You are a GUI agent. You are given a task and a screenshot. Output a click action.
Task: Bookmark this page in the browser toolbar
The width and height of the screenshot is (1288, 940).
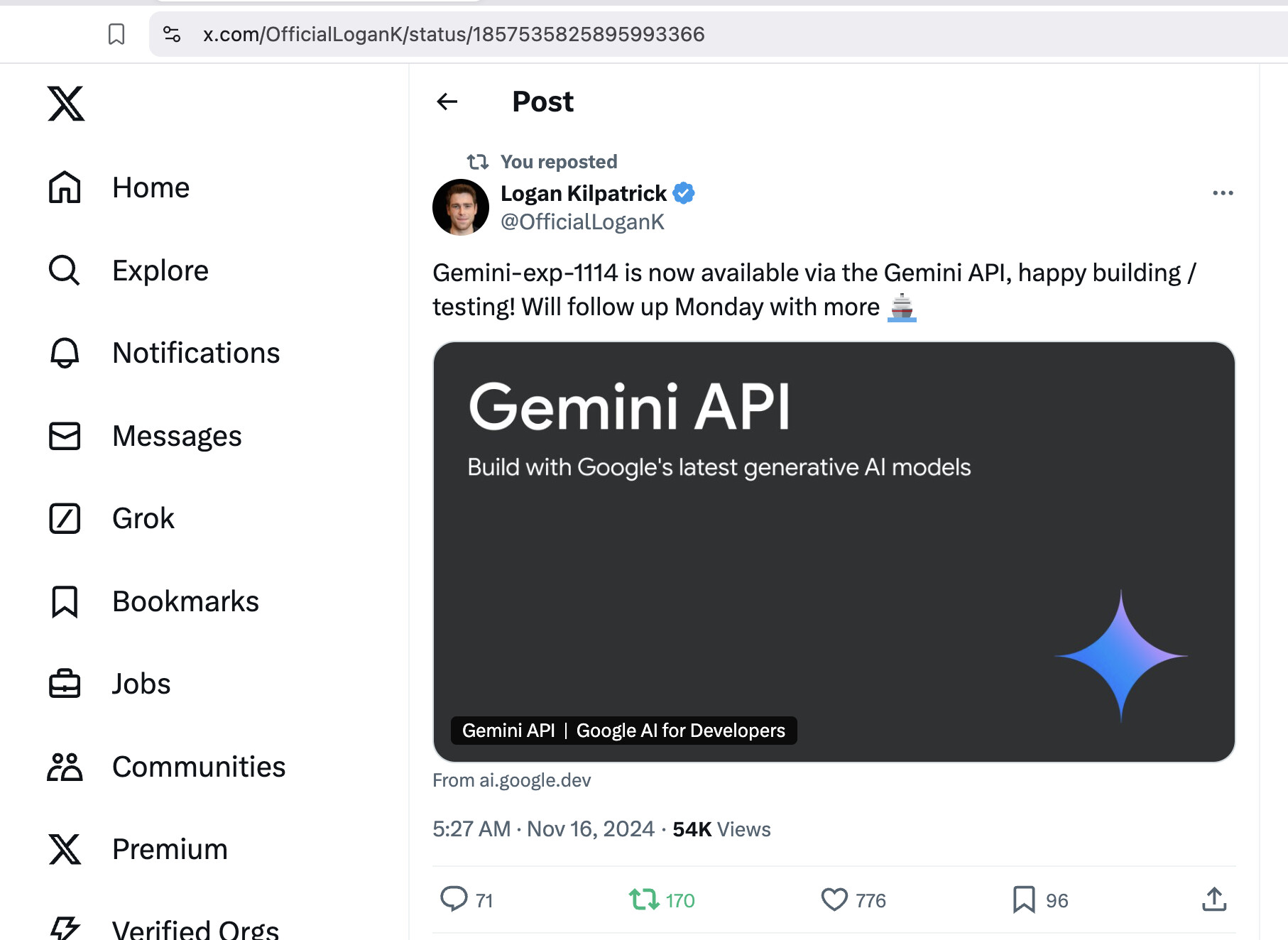click(116, 34)
